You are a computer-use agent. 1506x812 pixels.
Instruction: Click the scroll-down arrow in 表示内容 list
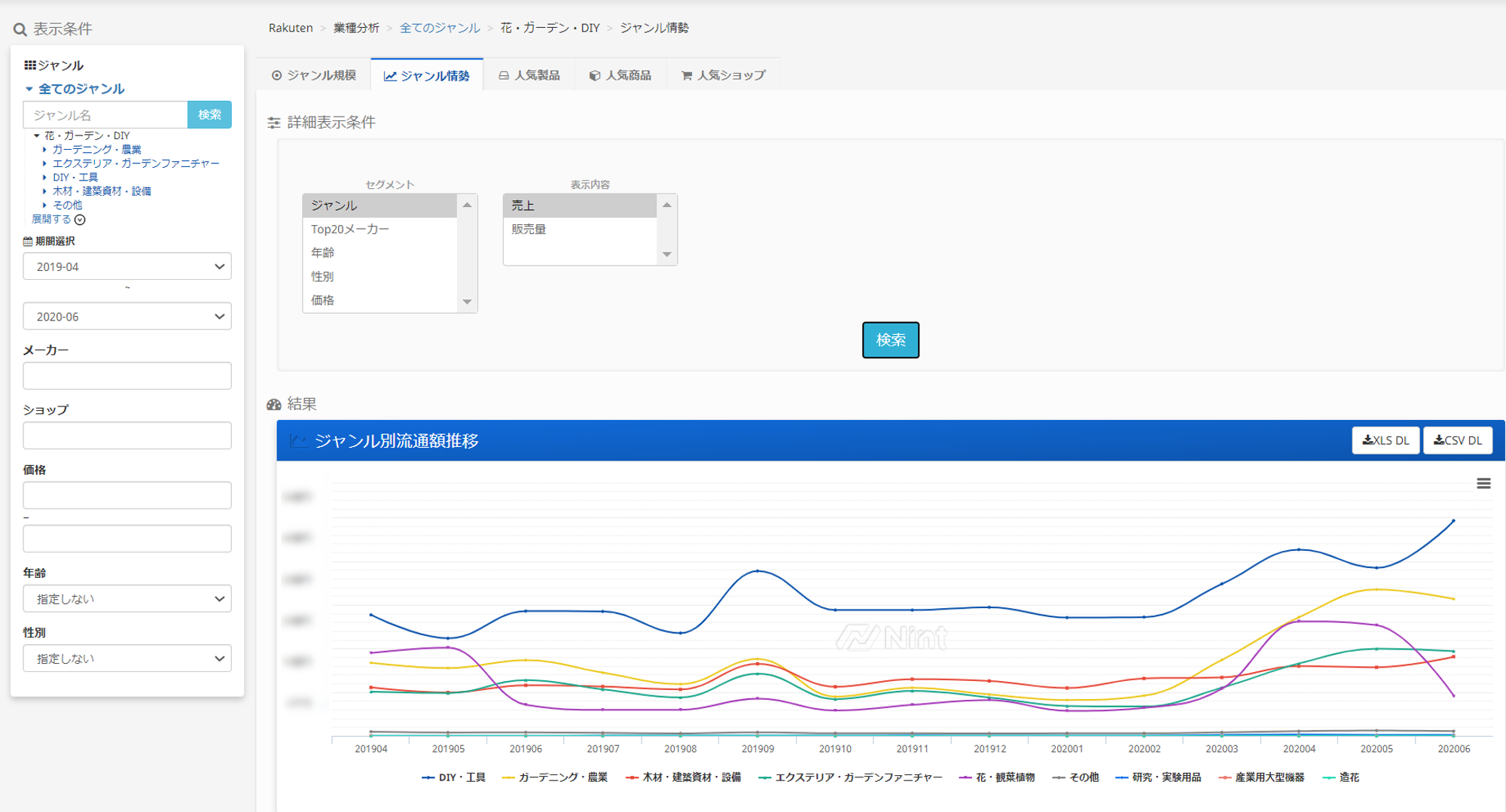(666, 254)
